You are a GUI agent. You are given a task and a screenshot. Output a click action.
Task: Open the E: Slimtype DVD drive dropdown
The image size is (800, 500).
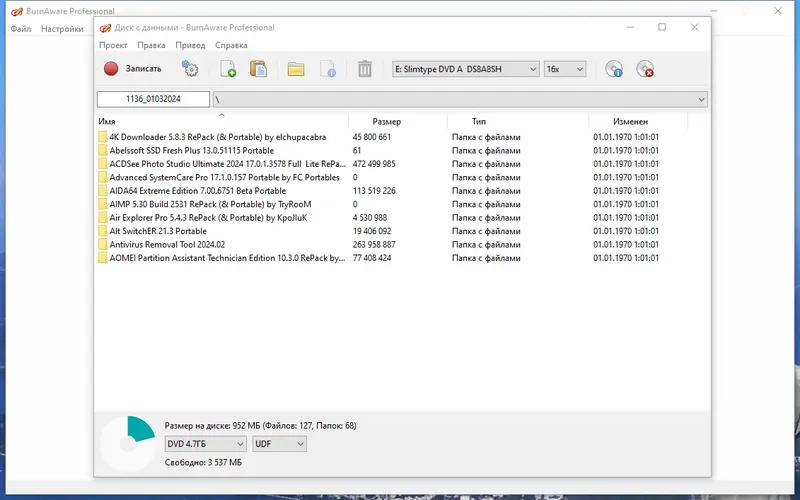(x=465, y=69)
